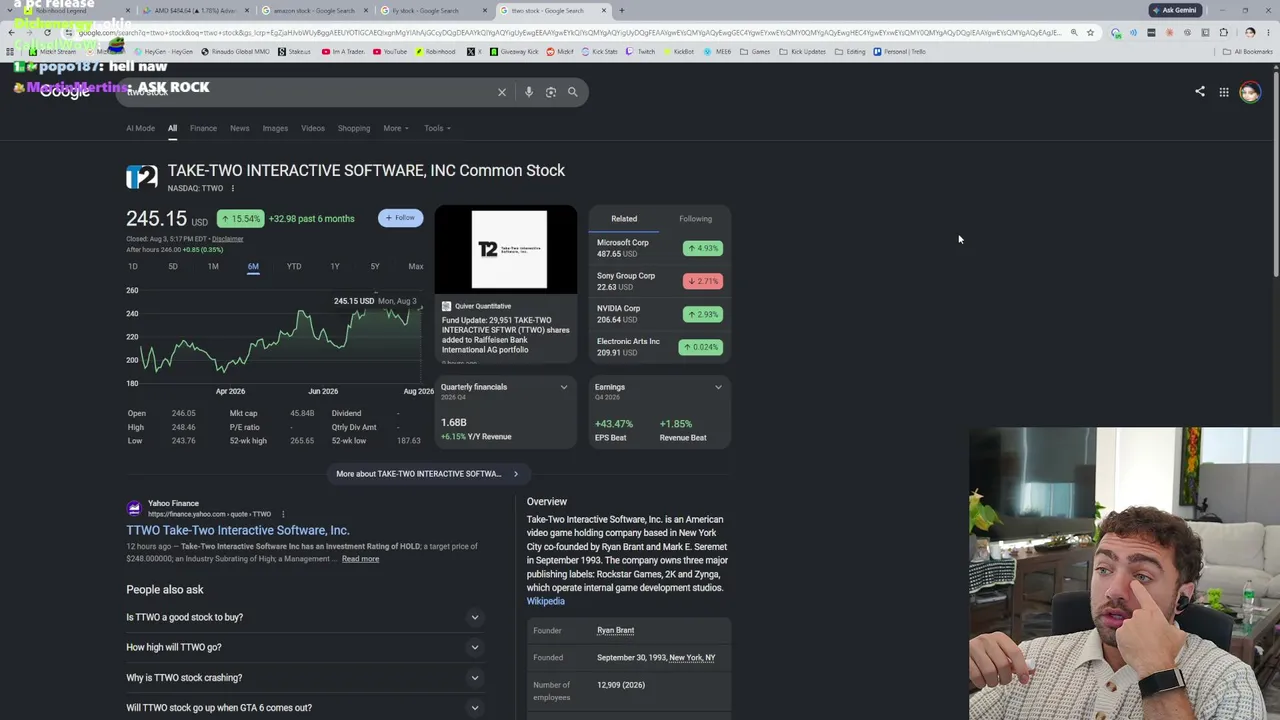This screenshot has height=720, width=1280.
Task: Open the Personal Trello bookmark
Action: (899, 52)
